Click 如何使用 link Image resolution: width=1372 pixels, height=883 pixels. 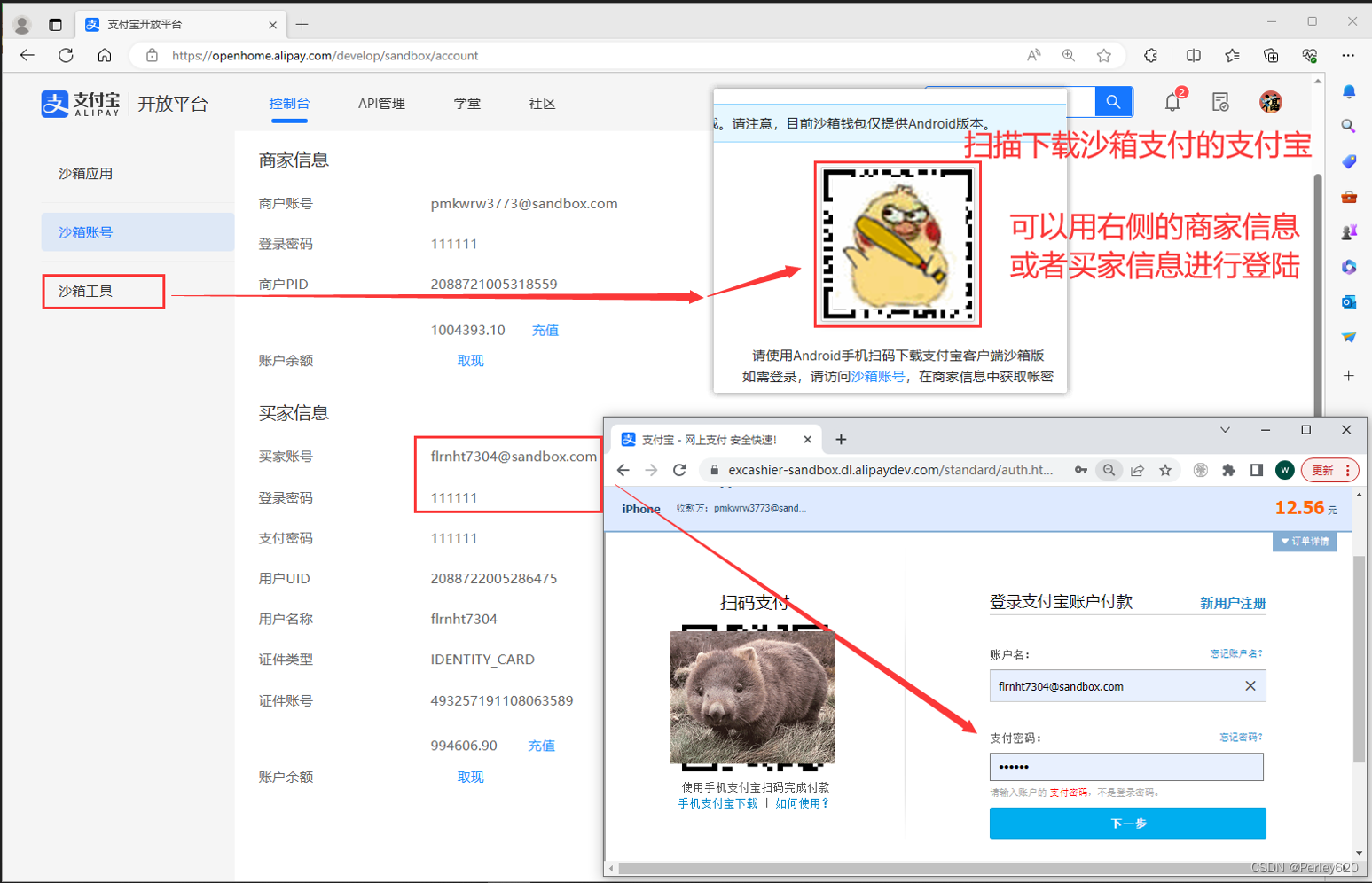(x=802, y=803)
